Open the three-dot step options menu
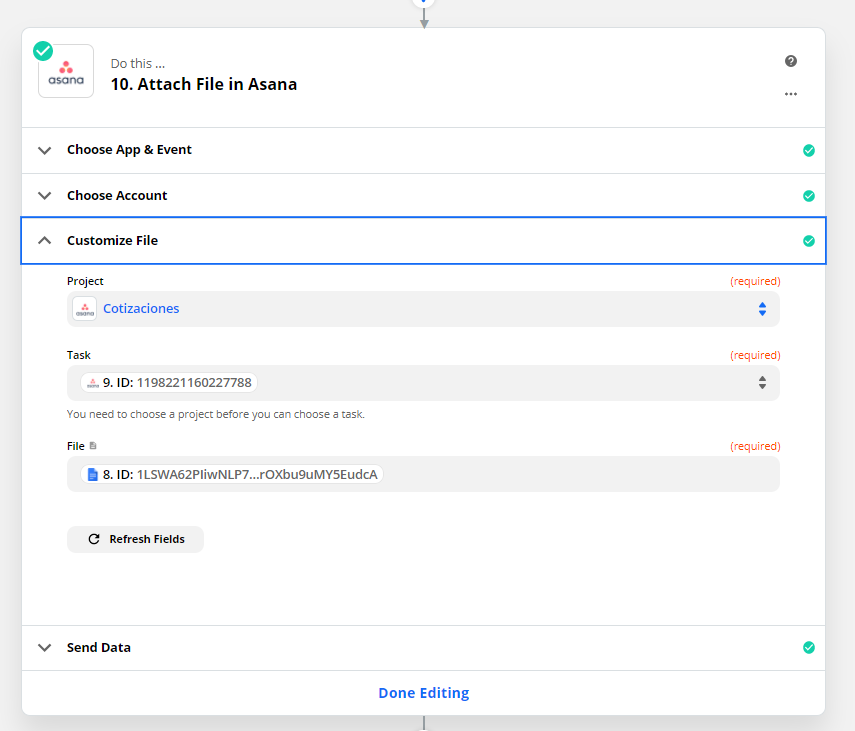 pos(791,94)
